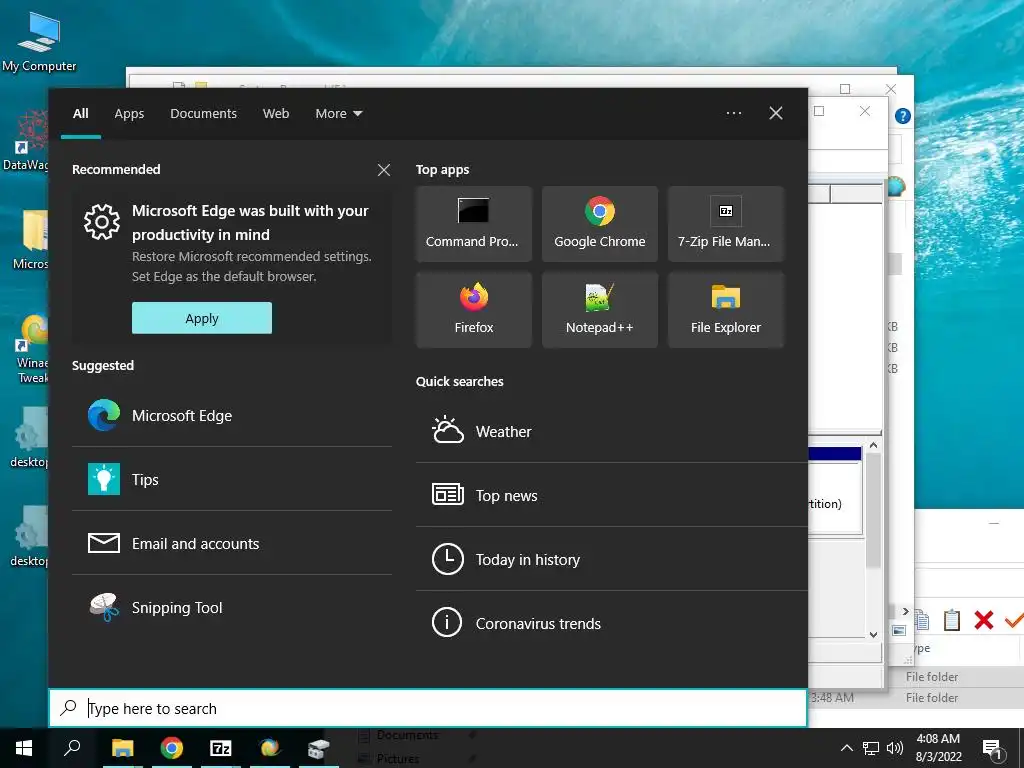This screenshot has width=1024, height=768.
Task: Select the All search tab
Action: click(x=80, y=114)
